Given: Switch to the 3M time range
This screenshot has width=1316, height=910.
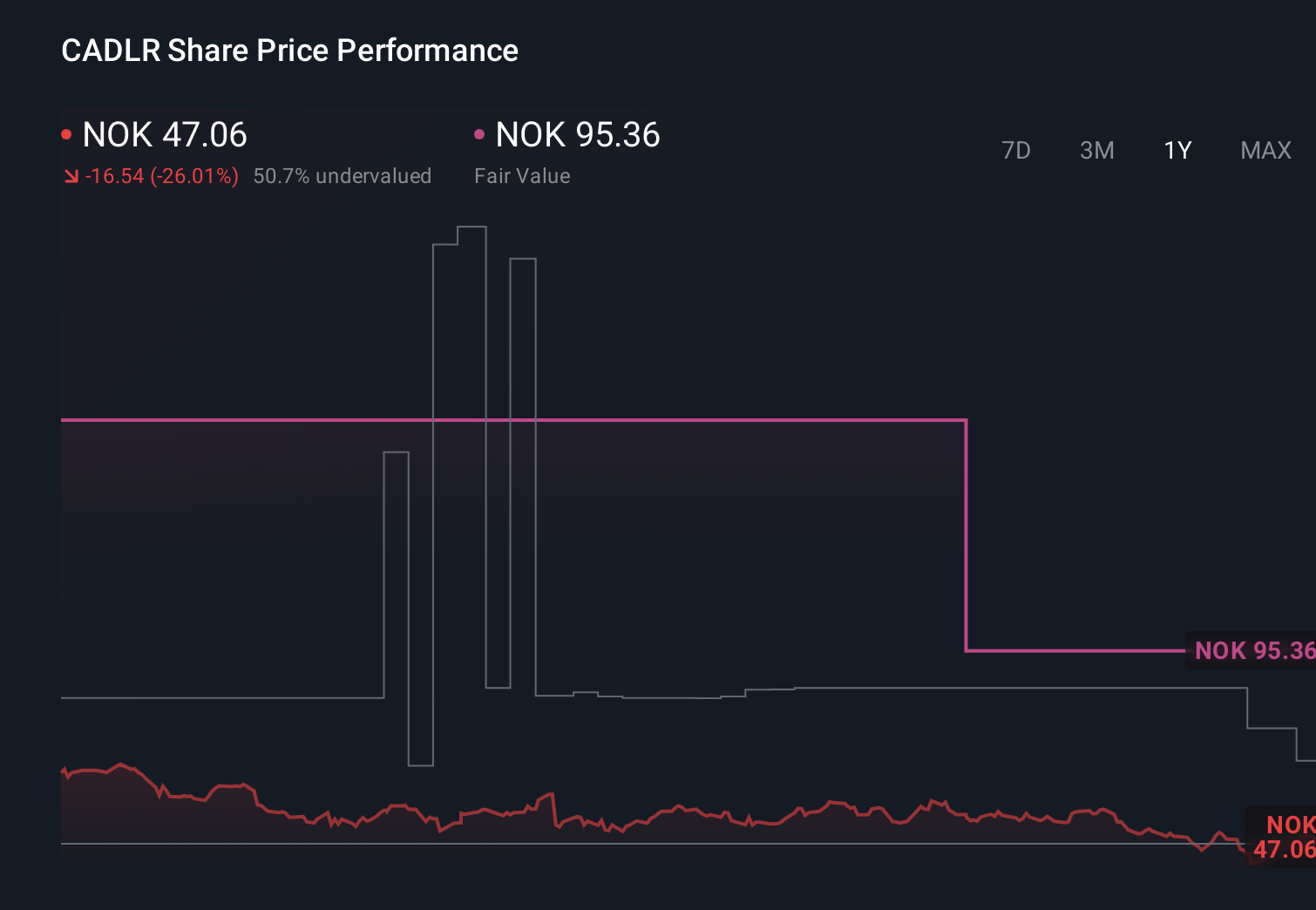Looking at the screenshot, I should 1096,150.
